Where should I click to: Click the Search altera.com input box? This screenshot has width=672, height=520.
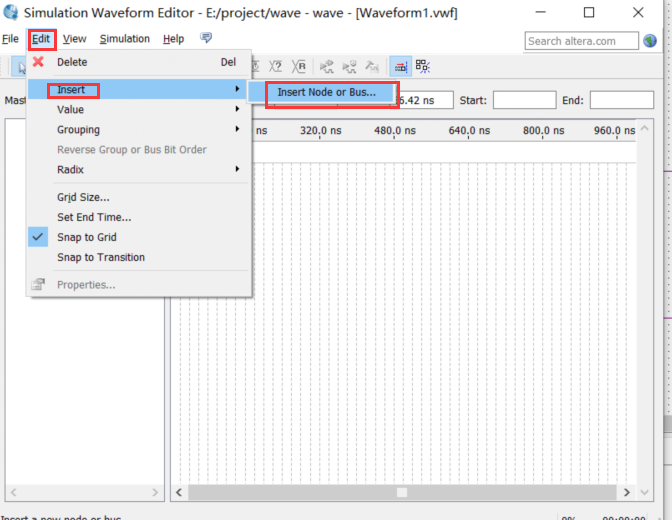coord(582,41)
